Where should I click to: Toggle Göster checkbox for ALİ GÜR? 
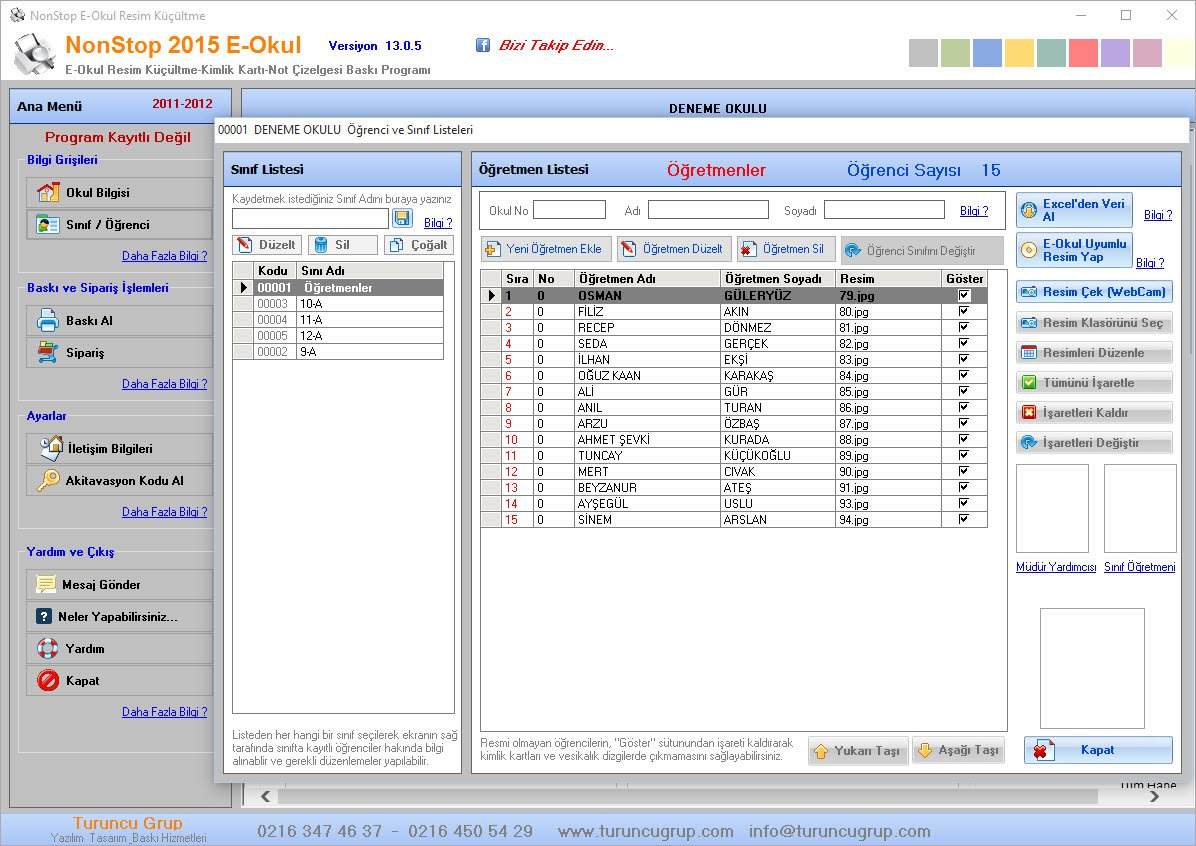[964, 391]
